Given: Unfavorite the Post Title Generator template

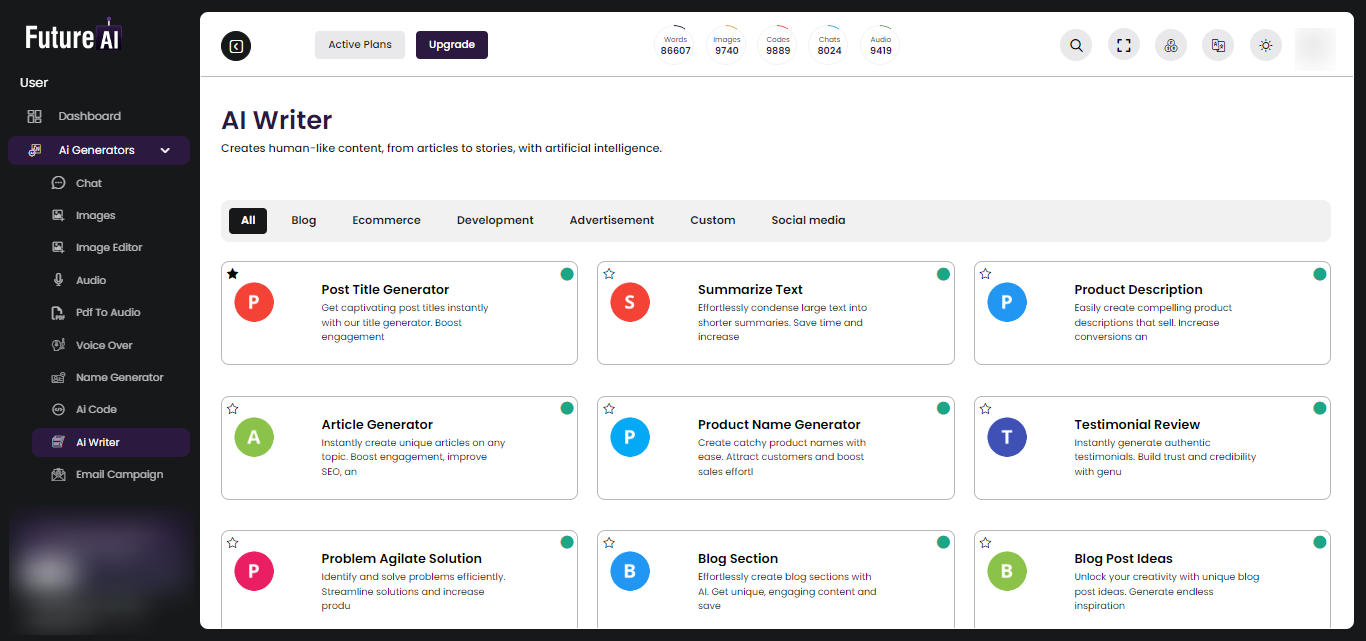Looking at the screenshot, I should (x=232, y=273).
